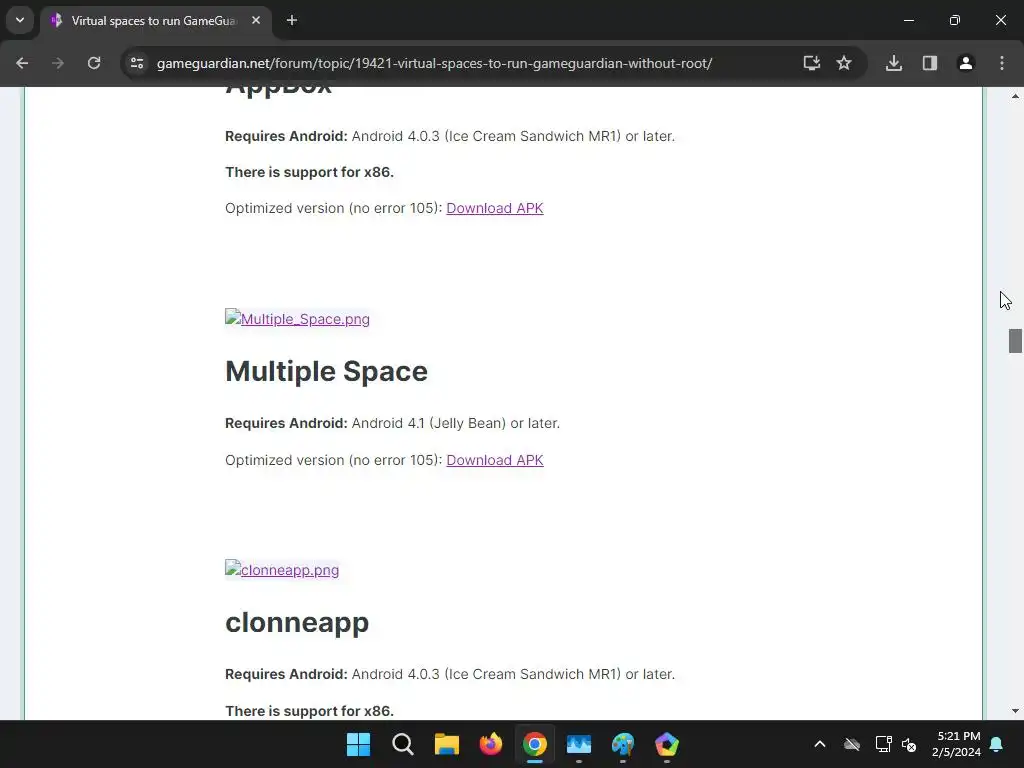Open the Multiple_Space.png image link
The width and height of the screenshot is (1024, 768).
297,319
